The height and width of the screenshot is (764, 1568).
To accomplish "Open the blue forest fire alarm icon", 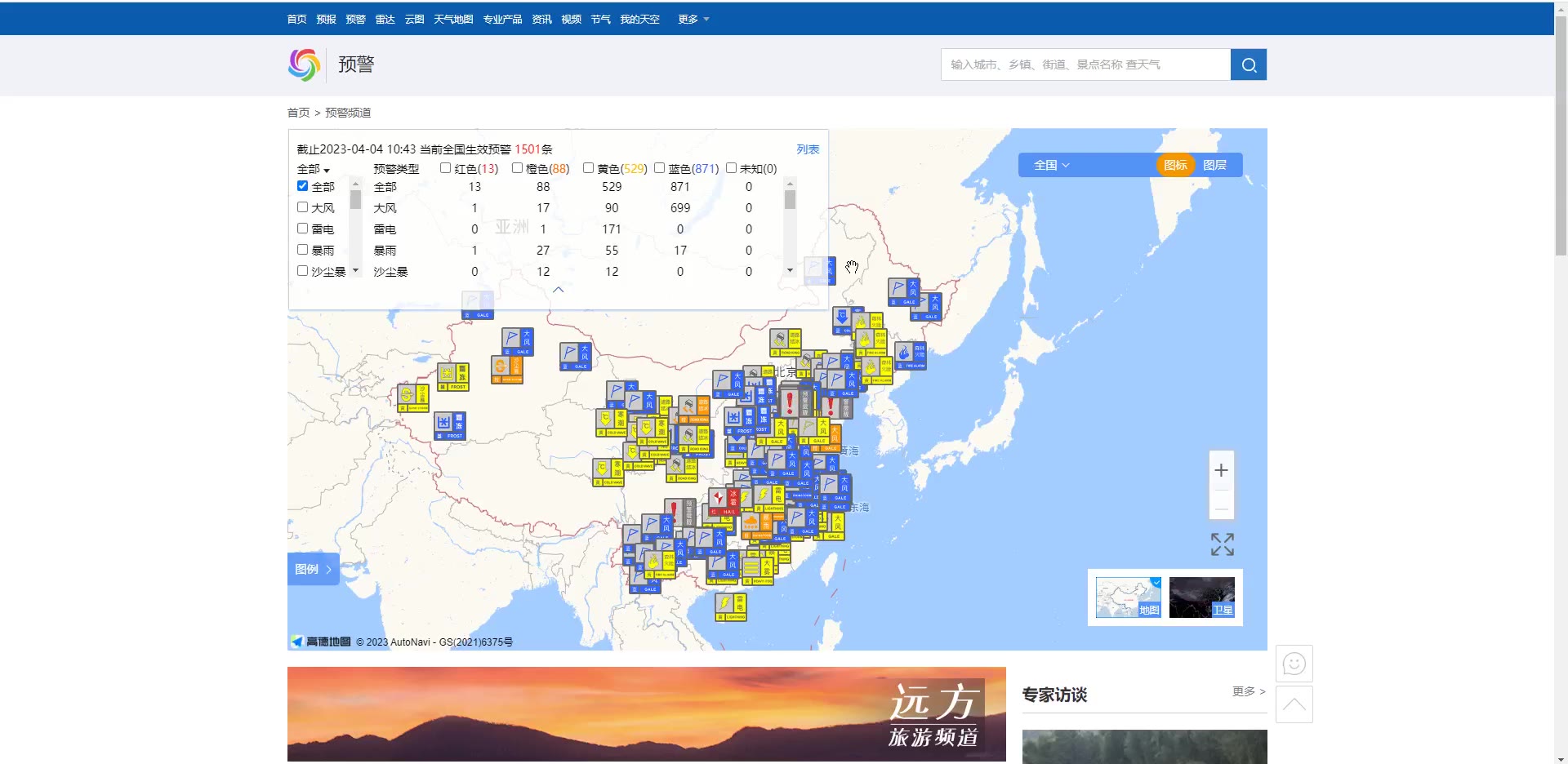I will [910, 356].
